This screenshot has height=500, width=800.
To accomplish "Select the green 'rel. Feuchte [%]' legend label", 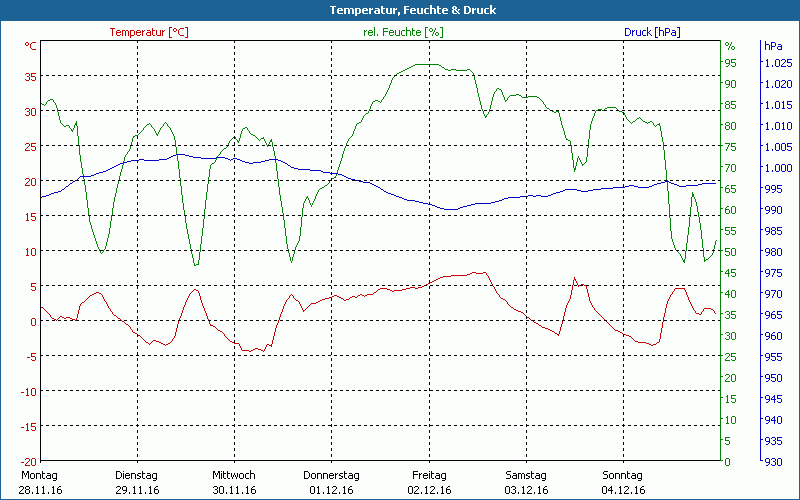I will click(x=403, y=32).
